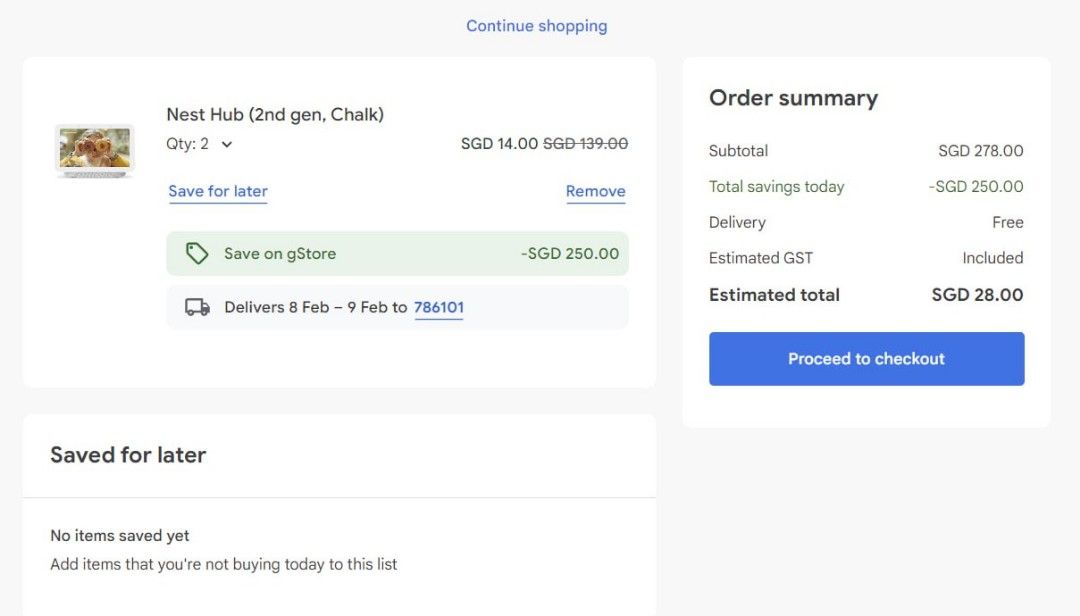Select the Estimated total SGD 28.00 row
This screenshot has width=1080, height=616.
pyautogui.click(x=866, y=295)
